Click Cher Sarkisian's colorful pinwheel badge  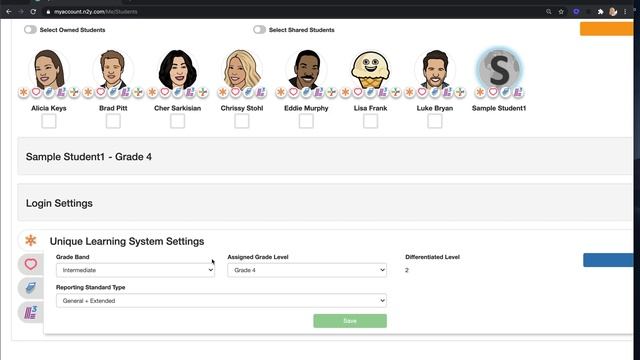click(203, 92)
